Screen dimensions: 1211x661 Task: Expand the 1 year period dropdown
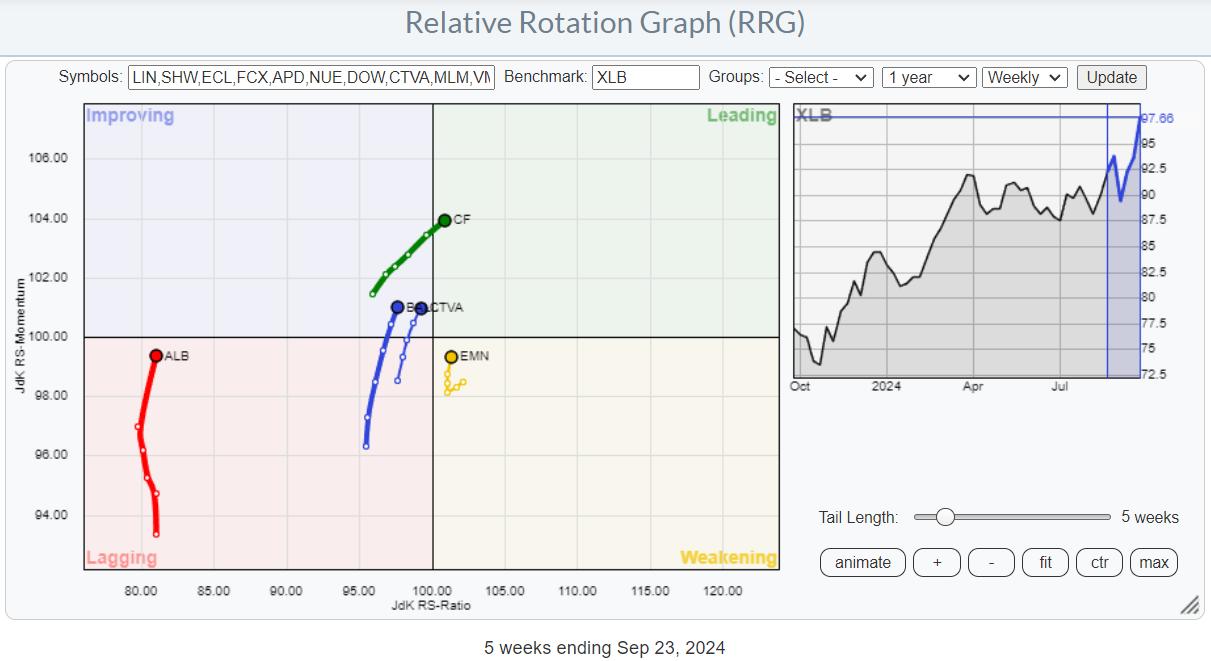928,78
